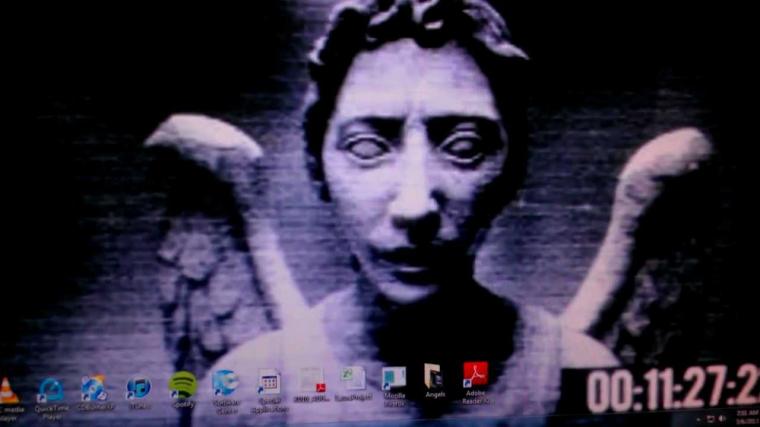The image size is (760, 427).
Task: Open the Spotify desktop icon
Action: pyautogui.click(x=183, y=385)
